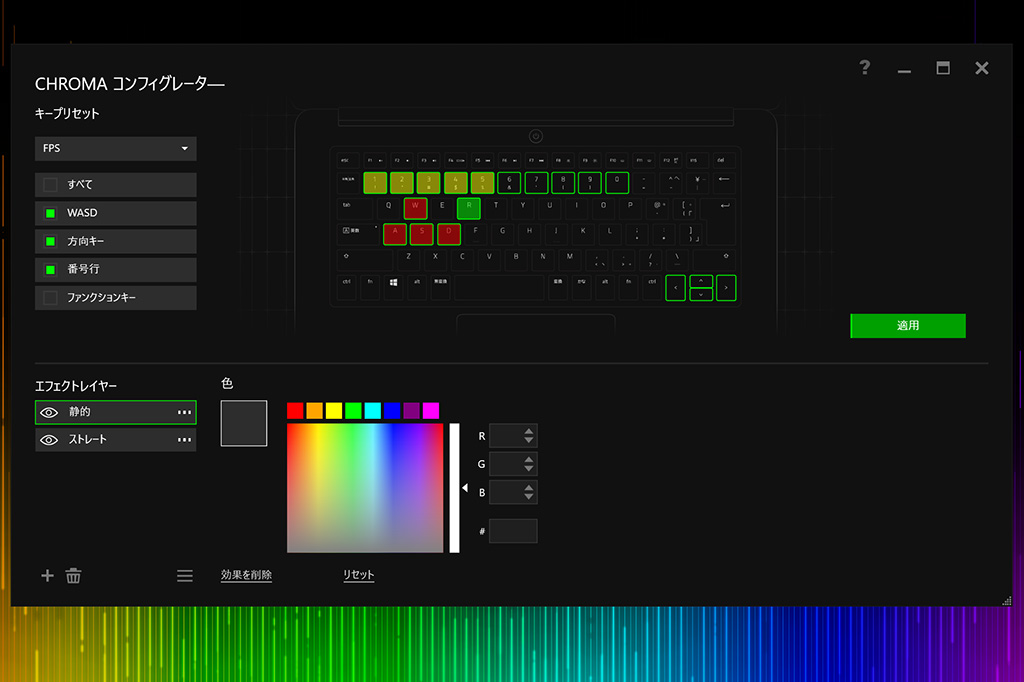Increase the B value with up arrow
The height and width of the screenshot is (682, 1024).
pos(529,487)
